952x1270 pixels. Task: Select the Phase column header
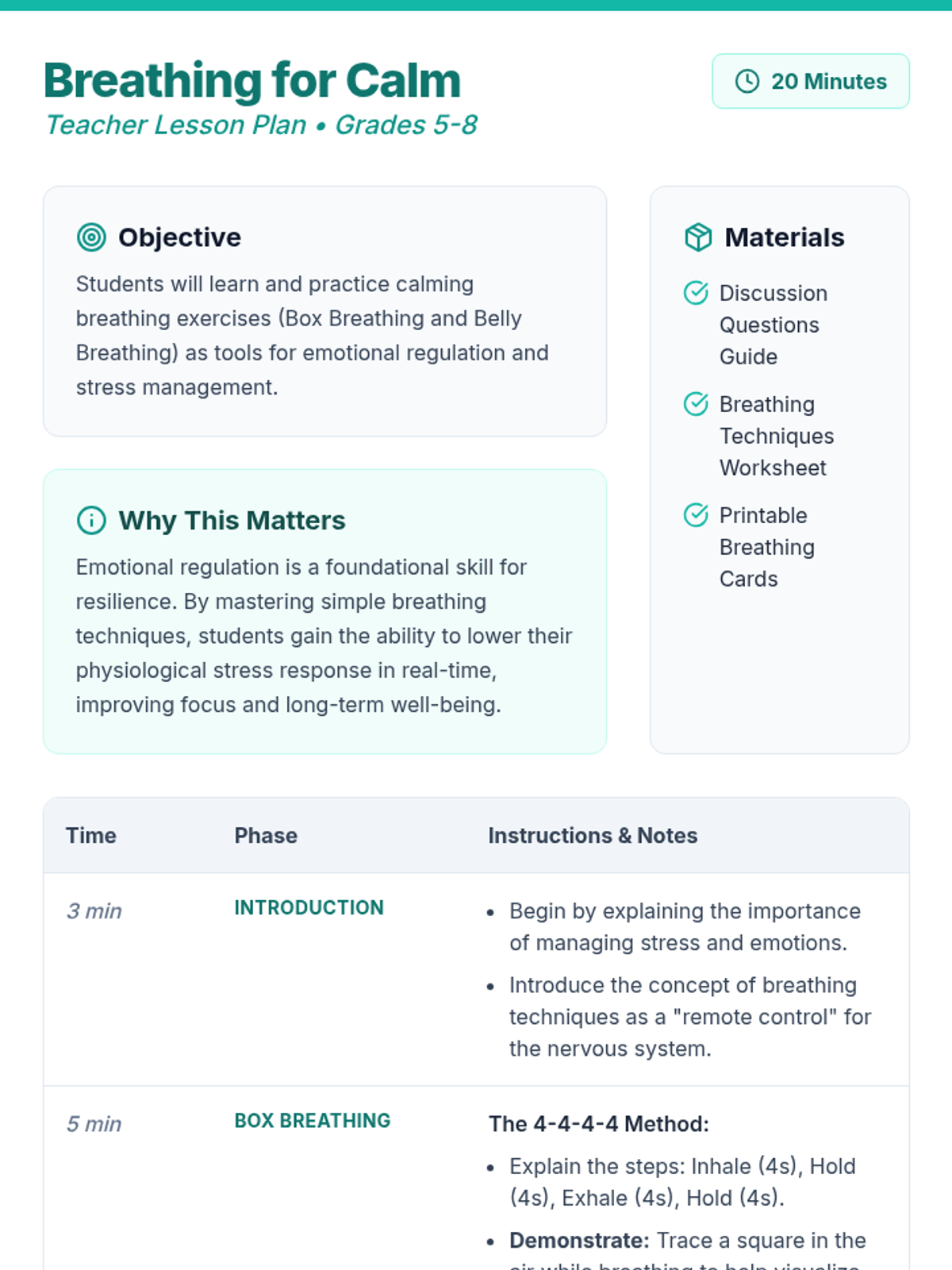(x=266, y=835)
